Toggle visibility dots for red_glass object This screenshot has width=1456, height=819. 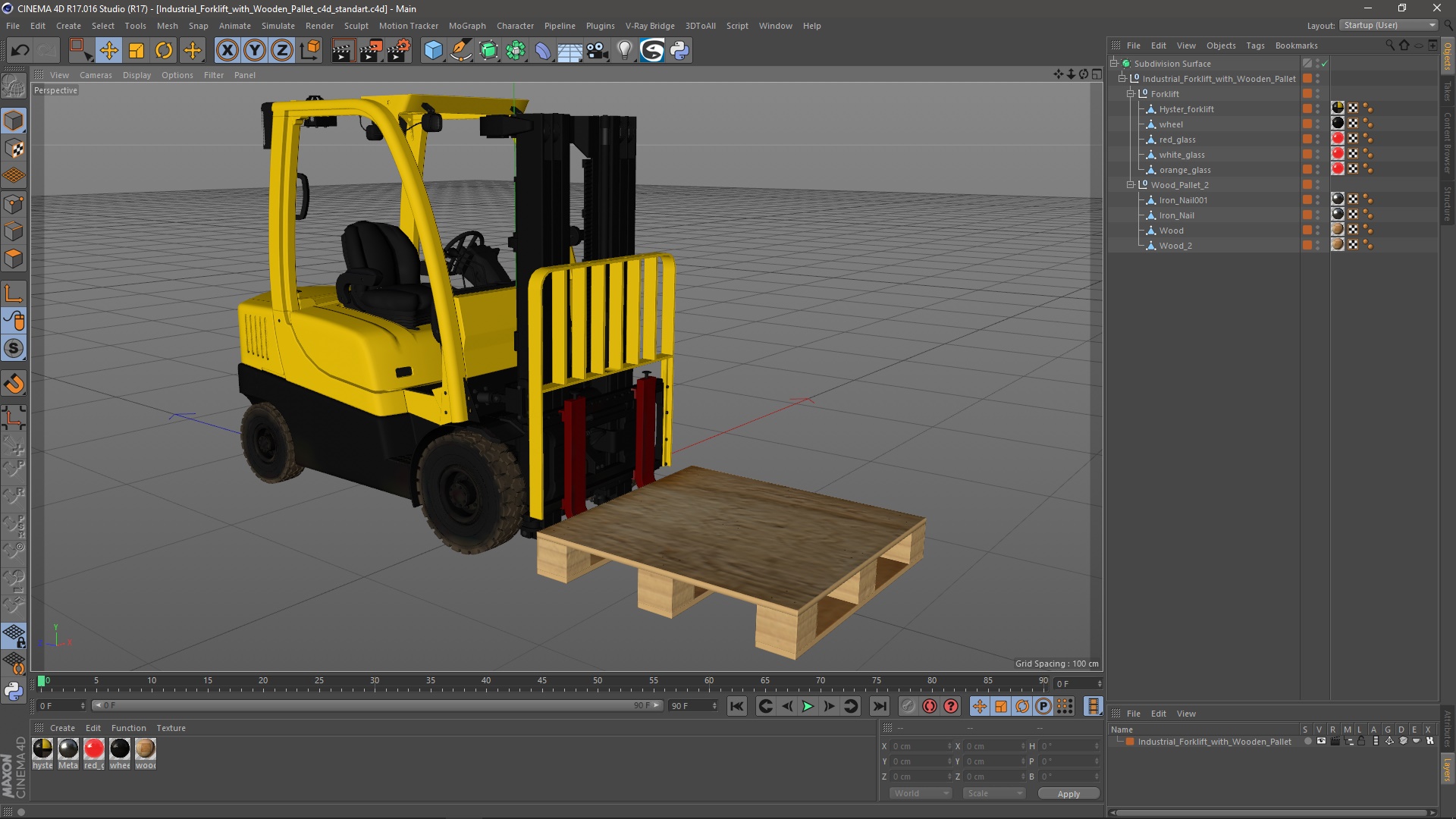click(x=1318, y=140)
